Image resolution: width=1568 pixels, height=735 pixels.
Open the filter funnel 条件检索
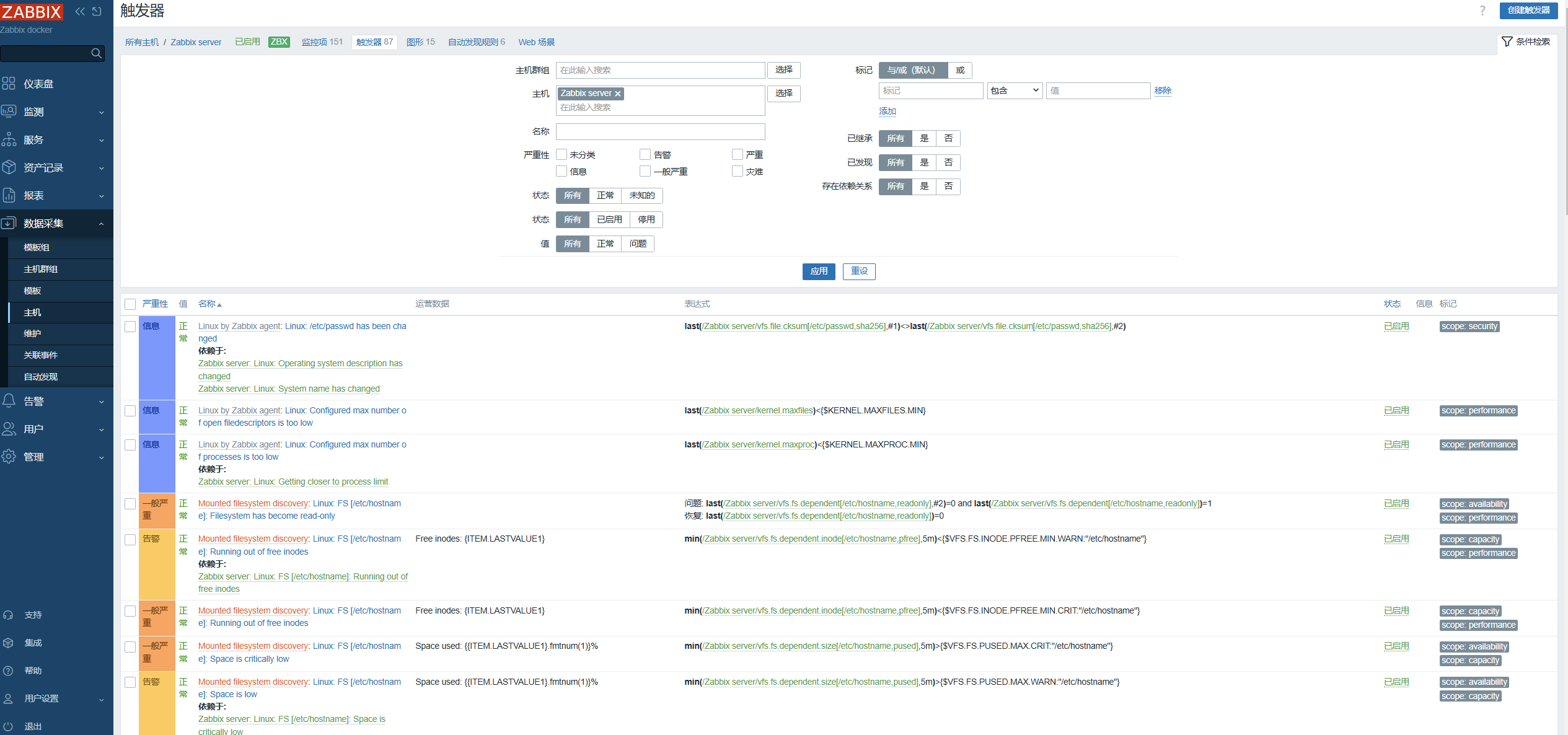tap(1525, 42)
